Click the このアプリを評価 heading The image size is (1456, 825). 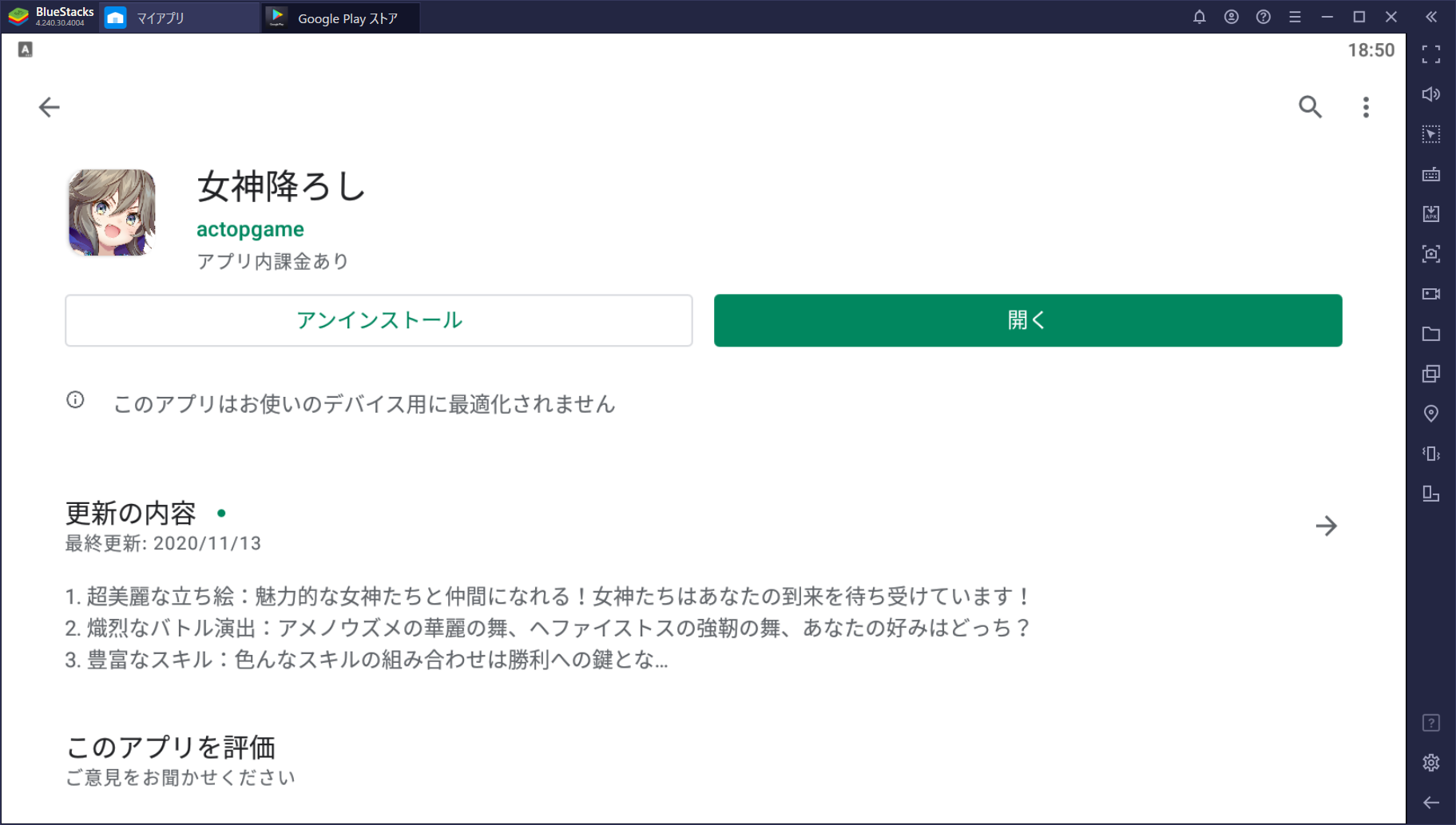pos(171,748)
